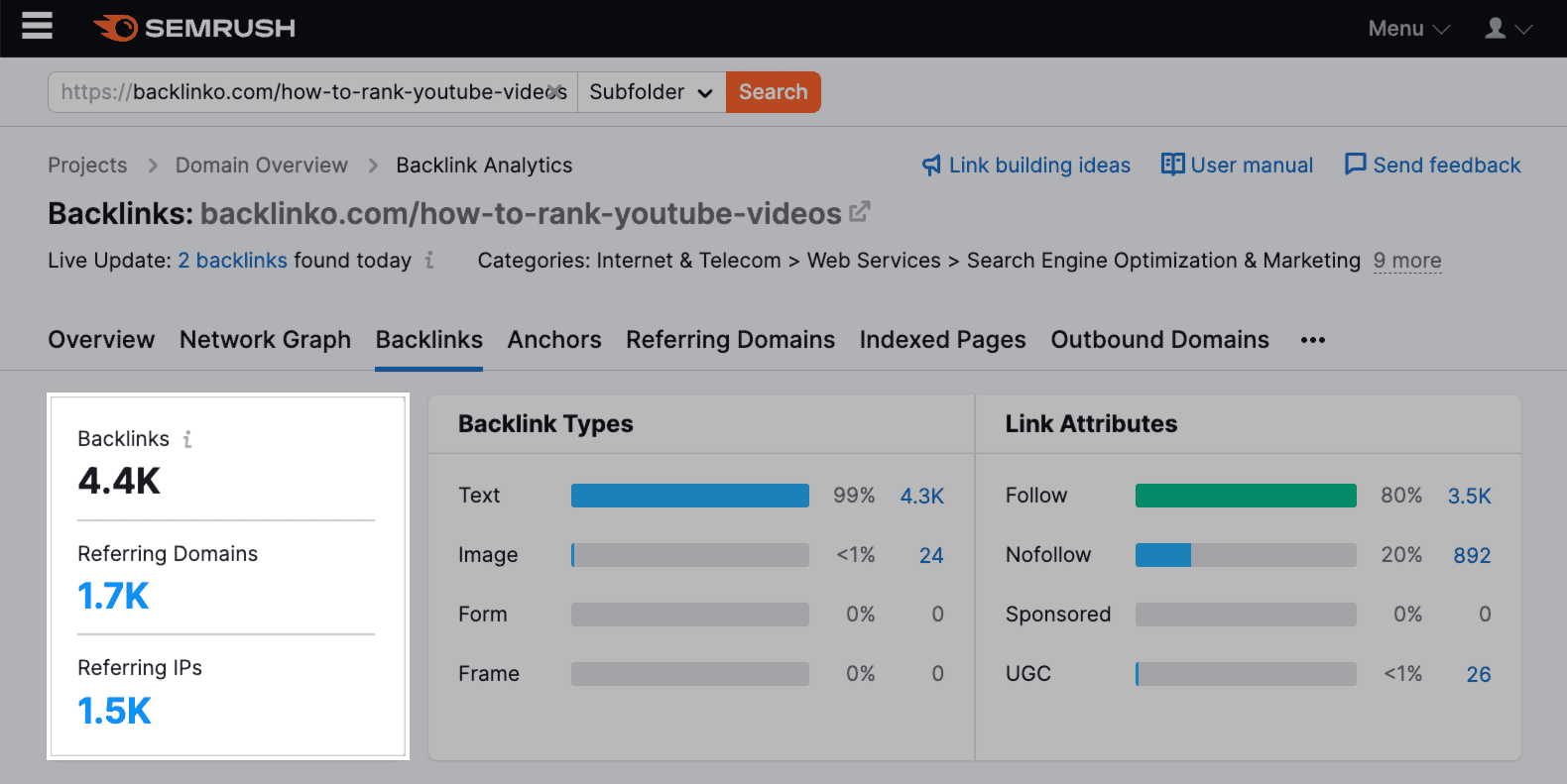This screenshot has width=1567, height=784.
Task: Switch to Indexed Pages tab
Action: click(x=942, y=340)
